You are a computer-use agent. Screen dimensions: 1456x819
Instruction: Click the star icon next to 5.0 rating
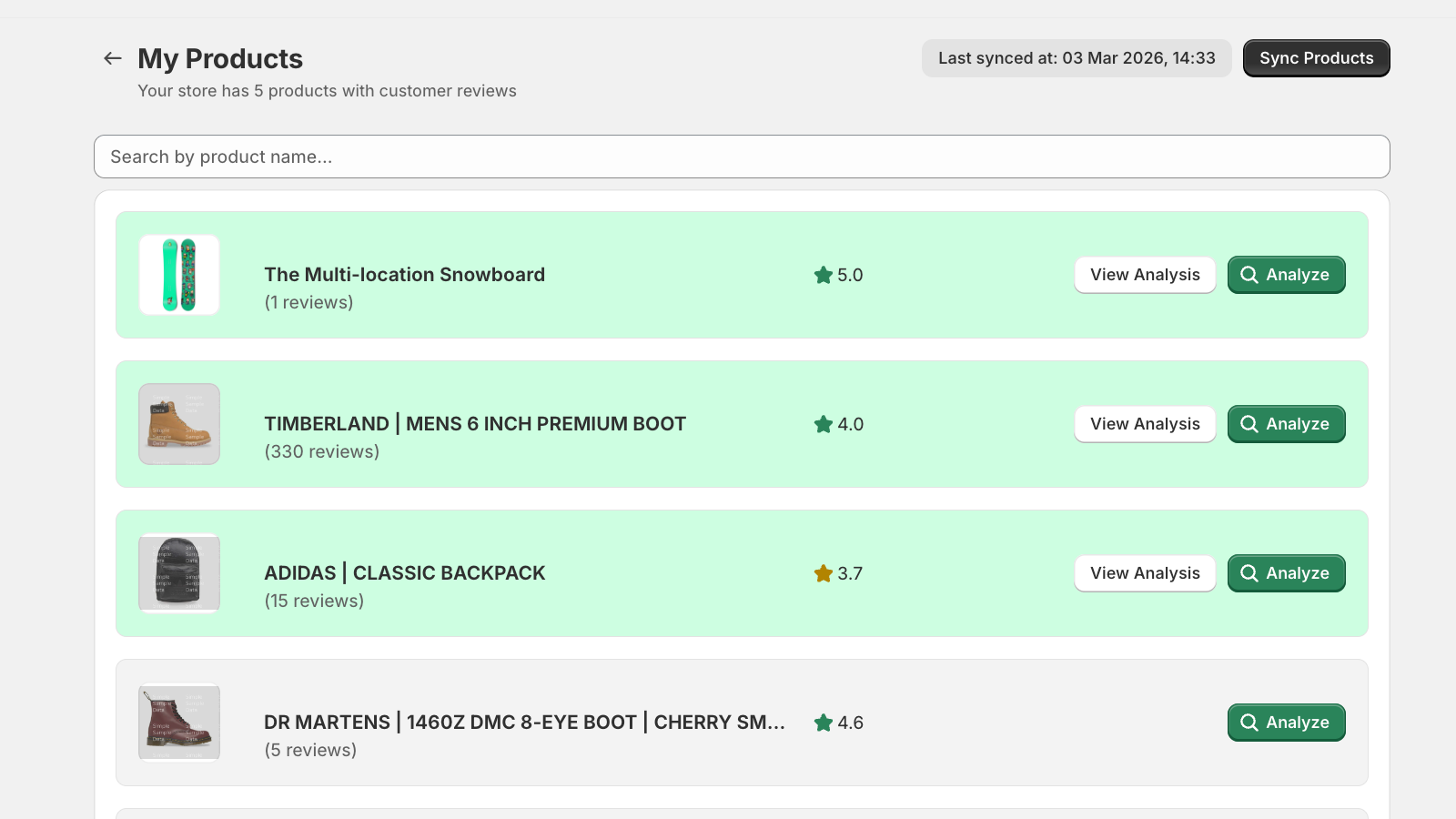(x=824, y=275)
